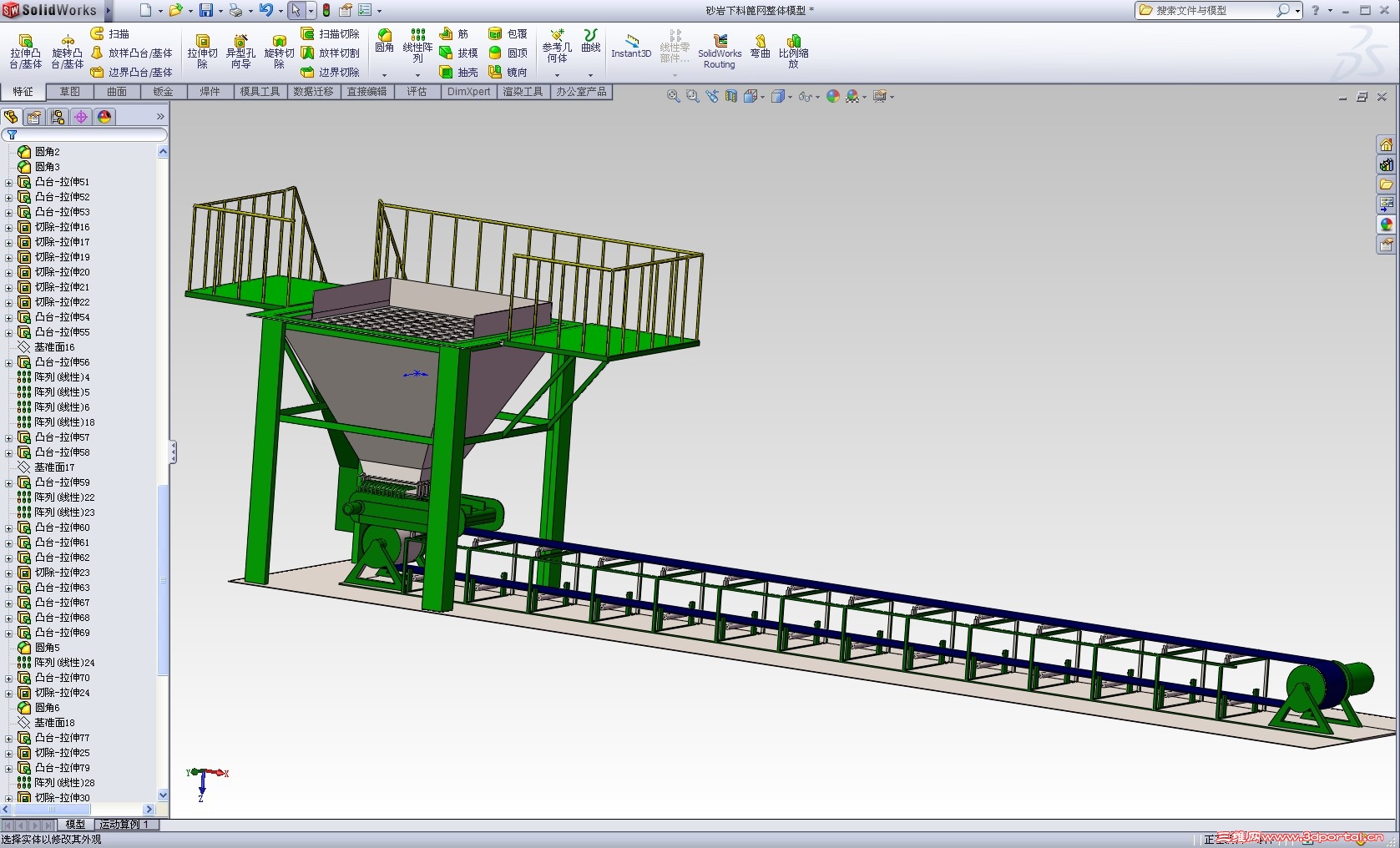Open the dropdown arrow under 圆角 (Fillet)

point(384,75)
